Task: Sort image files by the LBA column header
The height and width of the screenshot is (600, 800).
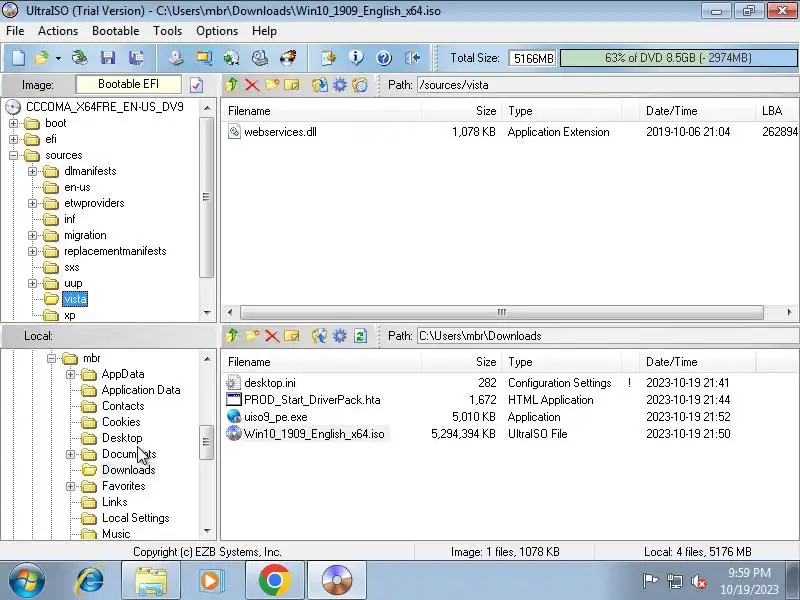Action: [x=777, y=111]
